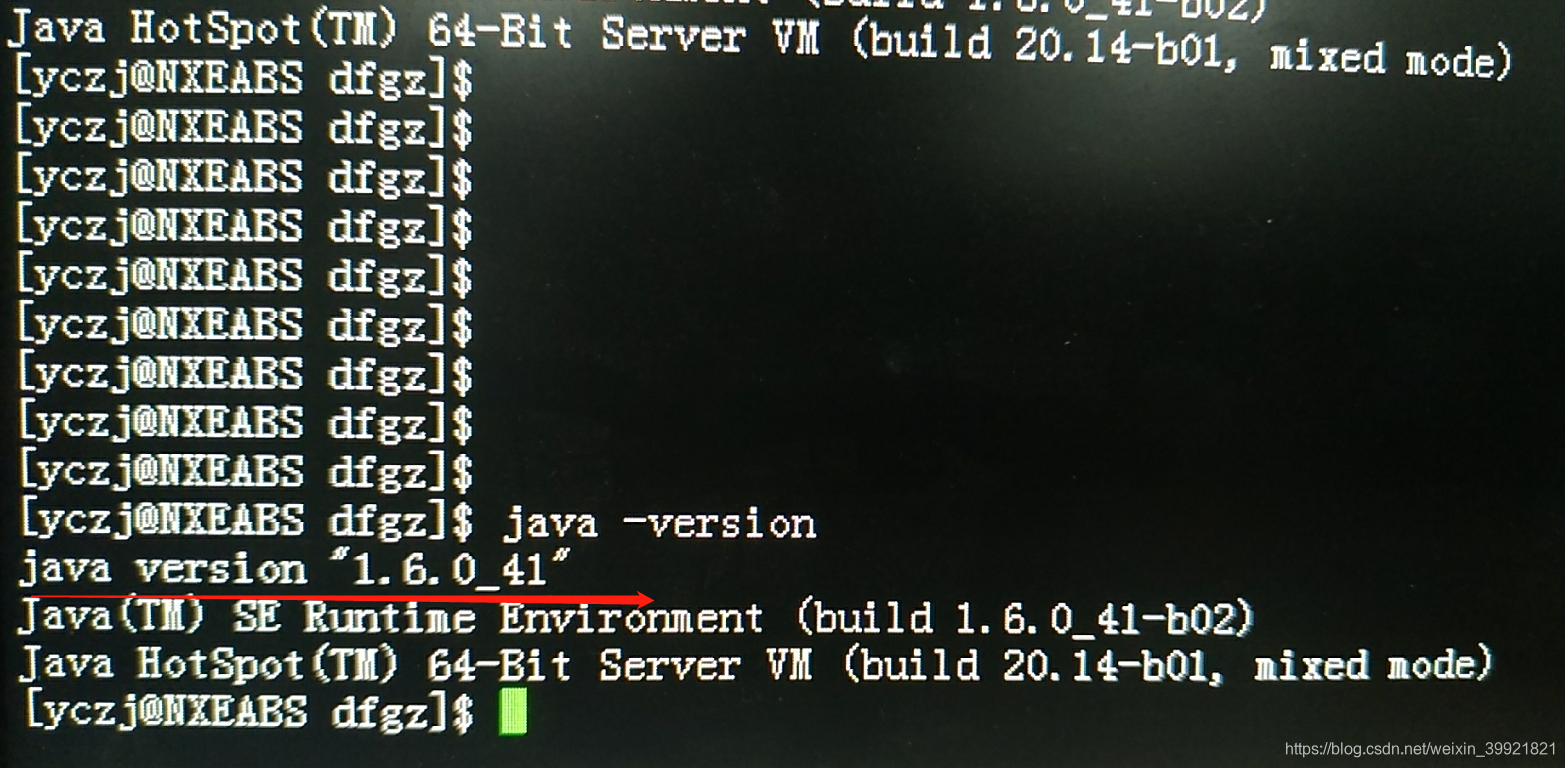Click "(build 1.6.0_41-b02)" in bottom output
The height and width of the screenshot is (768, 1565).
pos(1025,618)
